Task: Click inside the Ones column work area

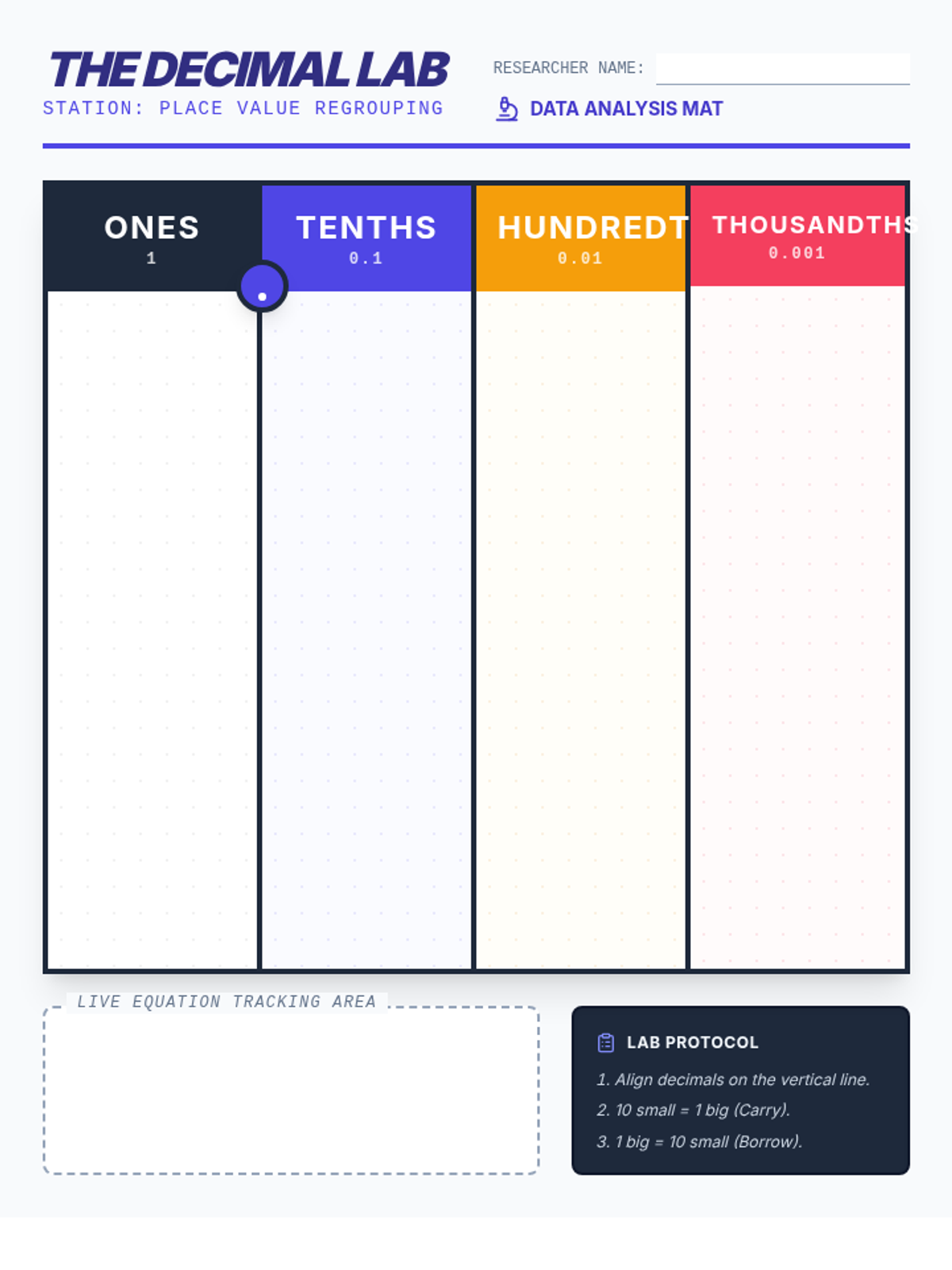Action: point(152,629)
